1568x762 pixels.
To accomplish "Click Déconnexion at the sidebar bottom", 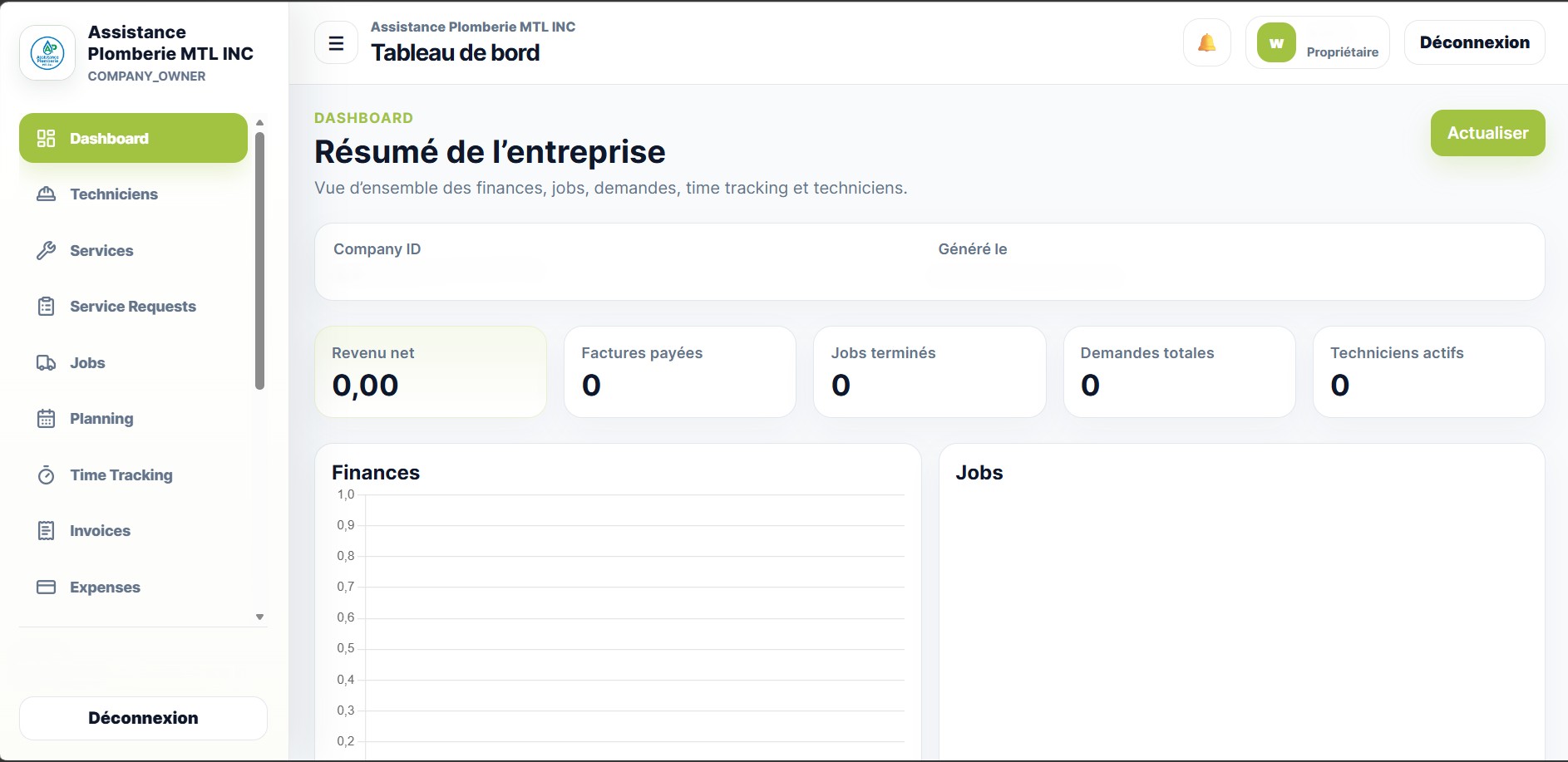I will coord(143,718).
